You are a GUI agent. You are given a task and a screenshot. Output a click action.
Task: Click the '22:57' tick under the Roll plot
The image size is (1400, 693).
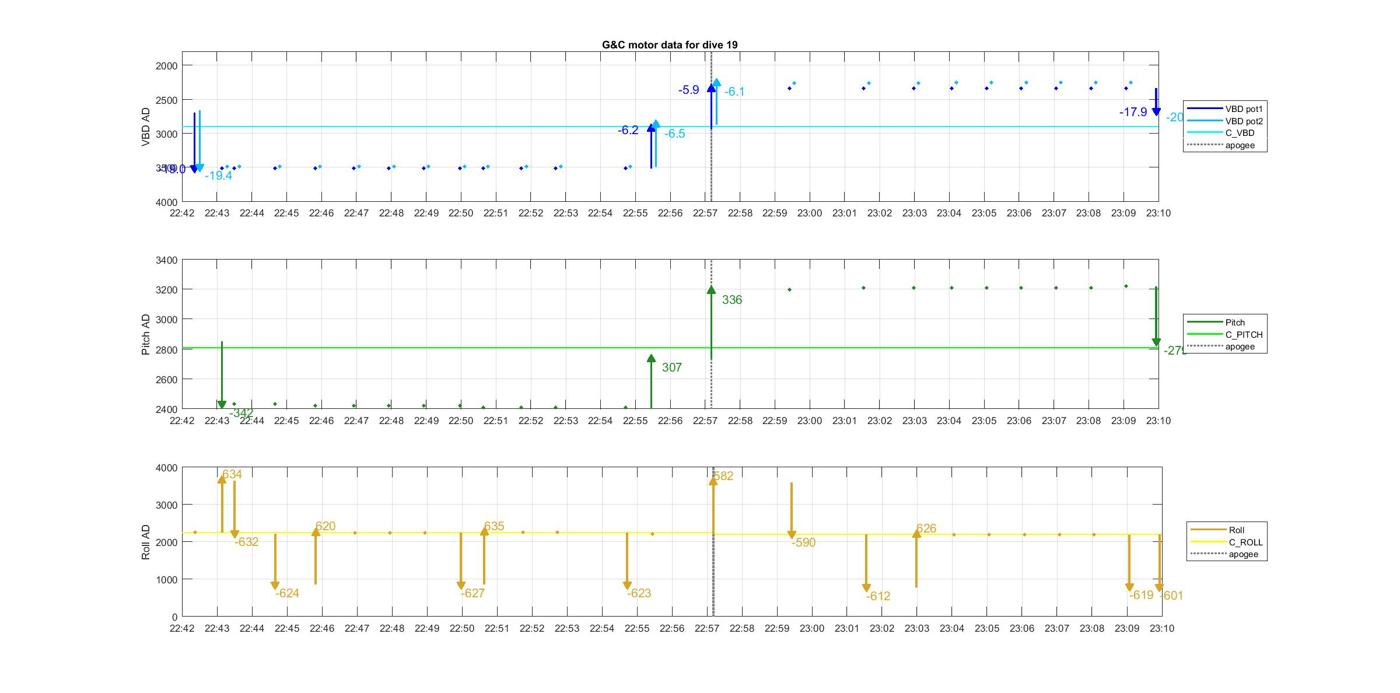pos(707,628)
